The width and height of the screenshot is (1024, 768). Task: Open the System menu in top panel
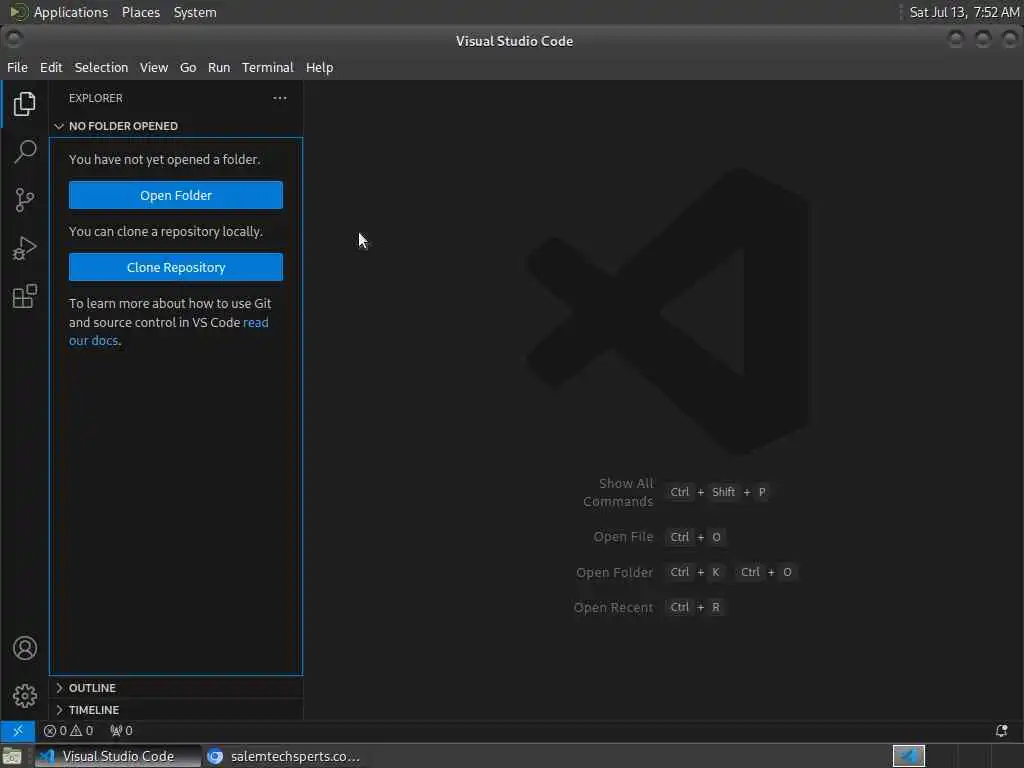[x=195, y=12]
